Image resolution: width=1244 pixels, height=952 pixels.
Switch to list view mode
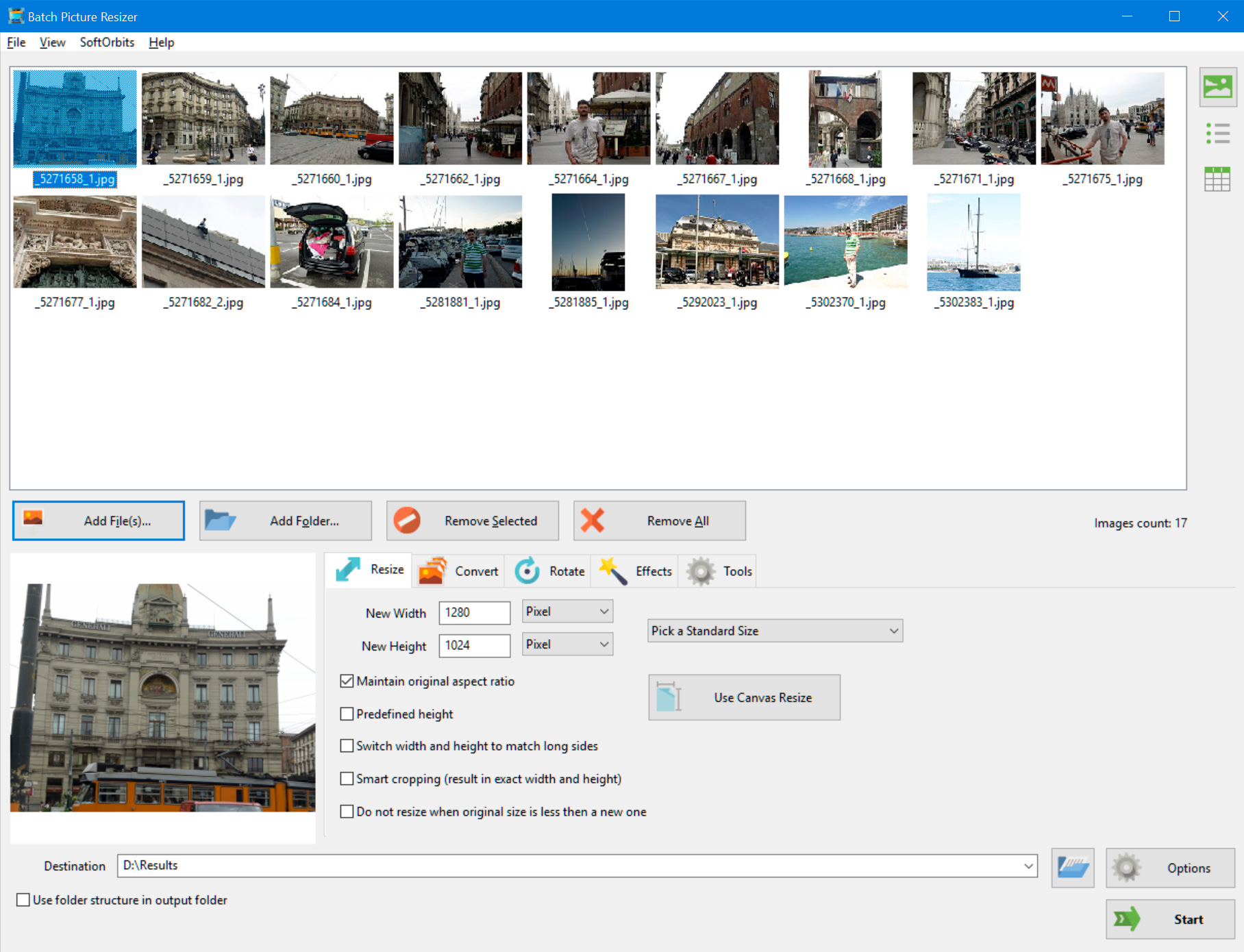pyautogui.click(x=1217, y=134)
